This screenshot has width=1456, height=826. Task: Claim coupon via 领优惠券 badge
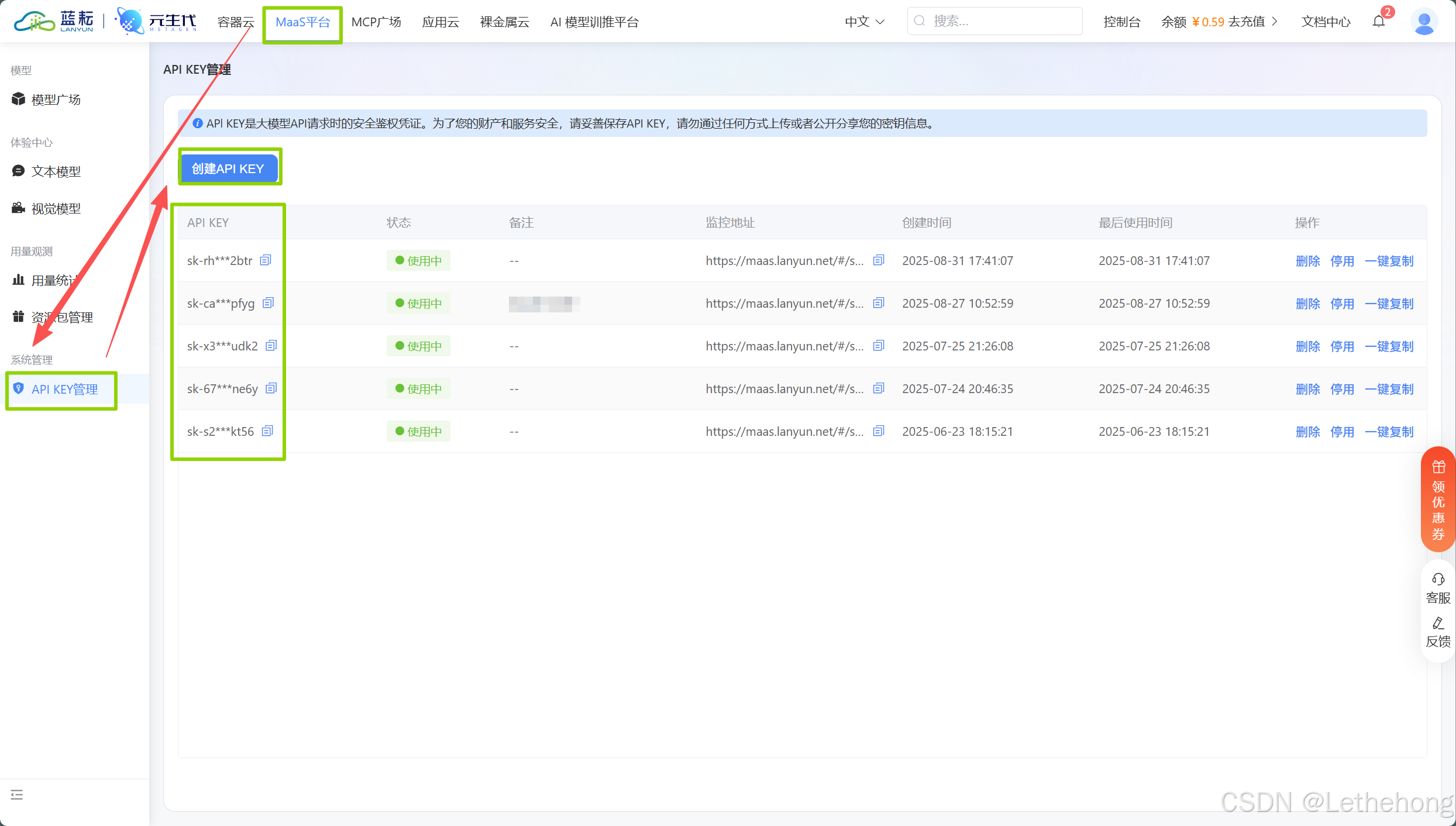click(1438, 500)
